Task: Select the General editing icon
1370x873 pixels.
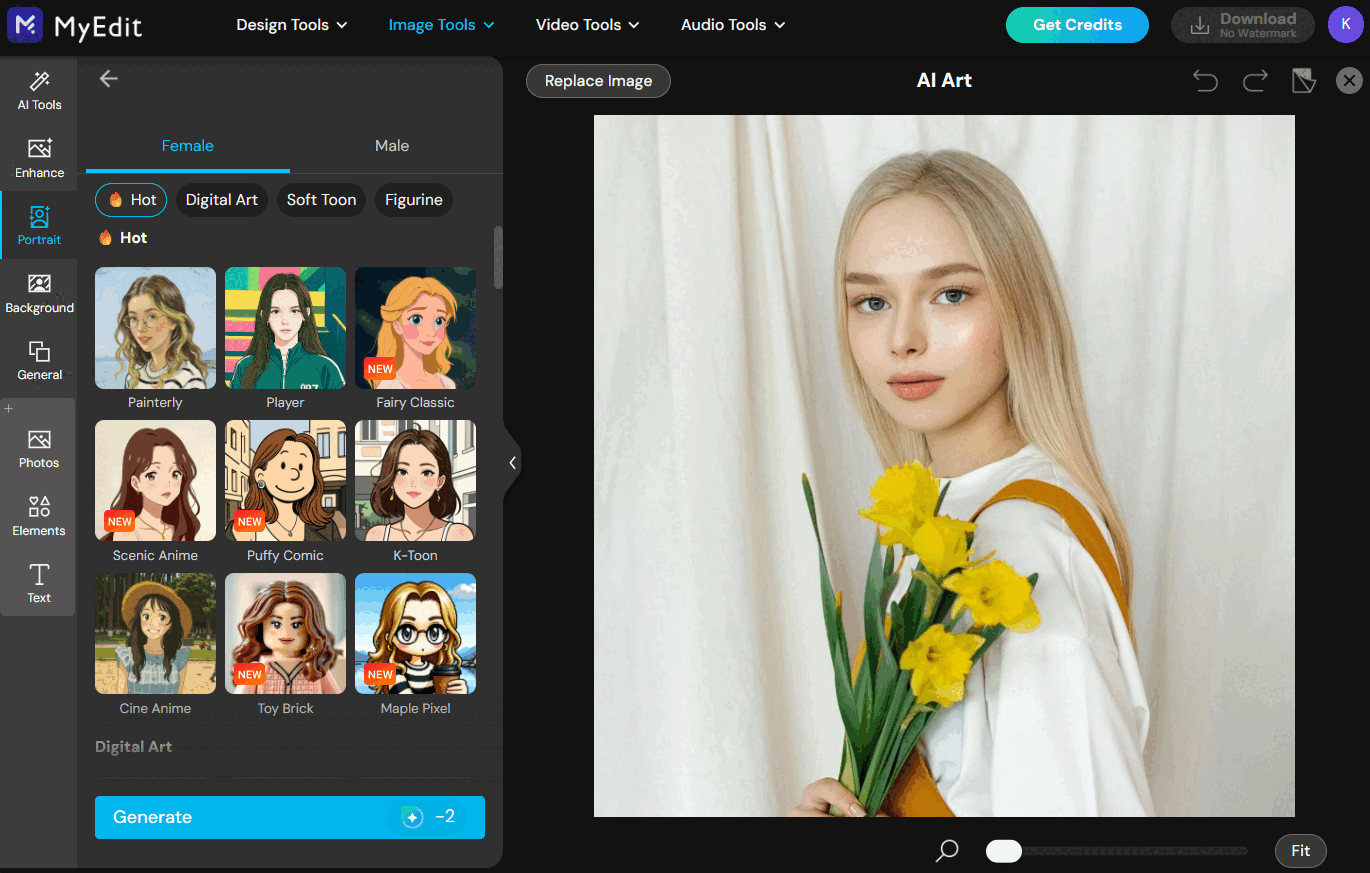Action: [x=39, y=359]
